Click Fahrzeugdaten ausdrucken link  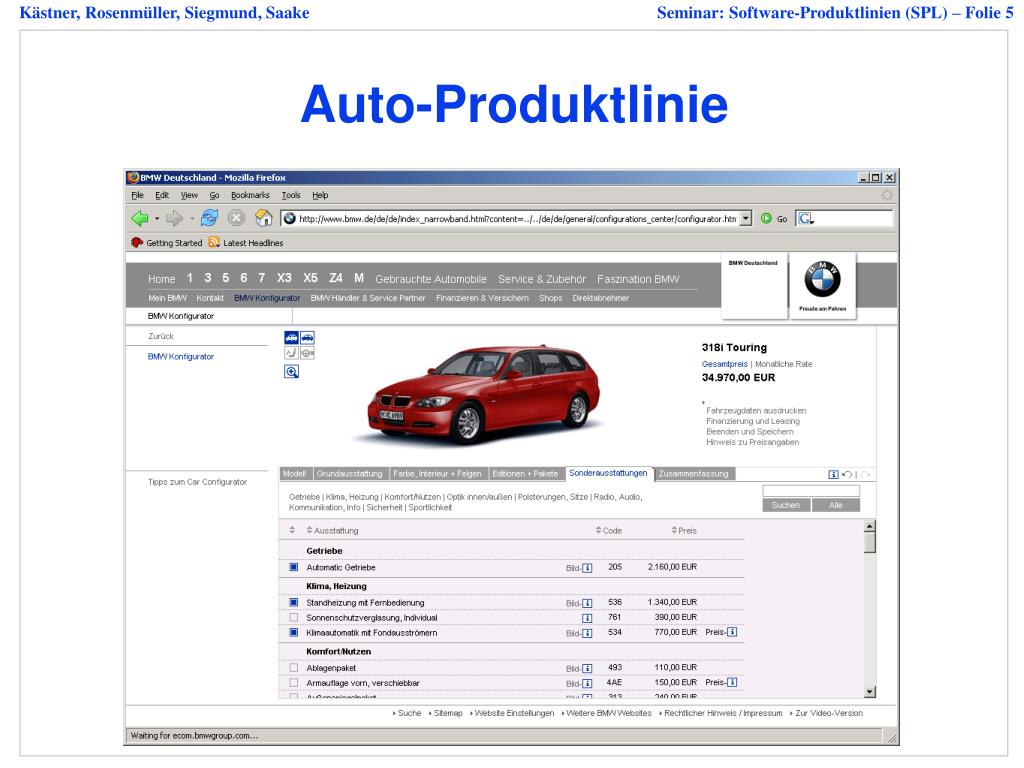(x=756, y=411)
